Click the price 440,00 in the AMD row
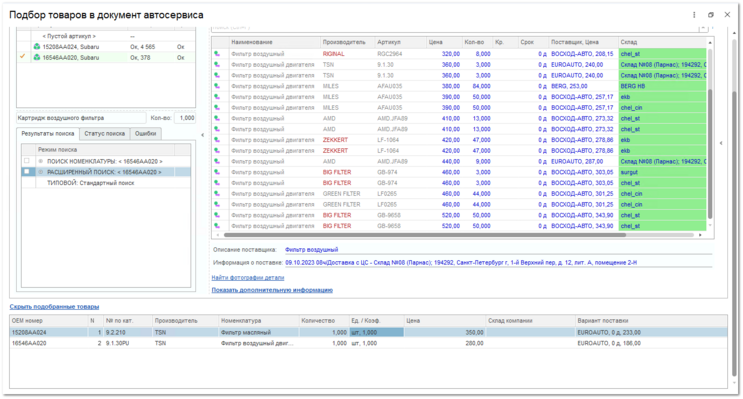 451,162
